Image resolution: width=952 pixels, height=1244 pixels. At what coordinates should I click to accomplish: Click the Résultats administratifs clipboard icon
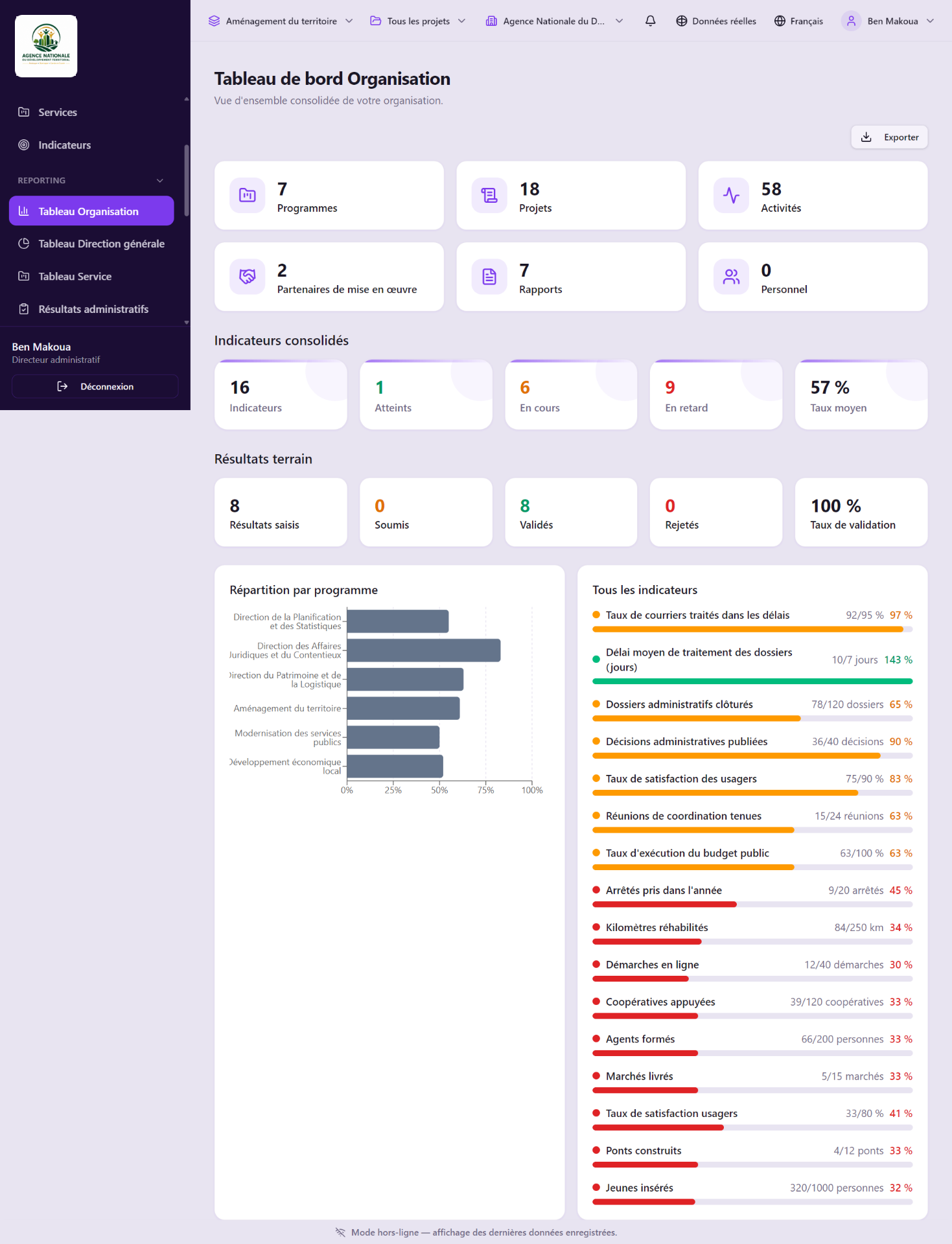pos(24,309)
